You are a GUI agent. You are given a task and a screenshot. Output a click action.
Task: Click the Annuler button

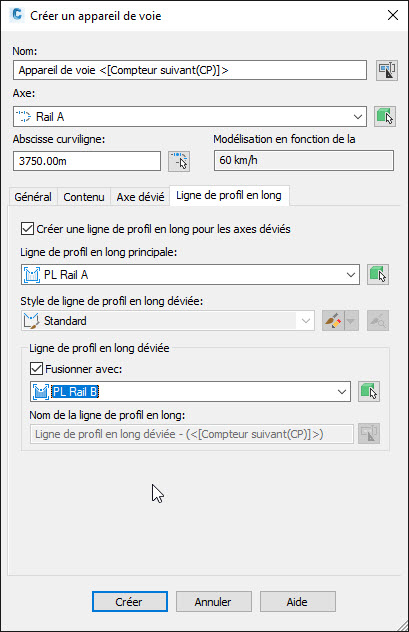pyautogui.click(x=214, y=601)
